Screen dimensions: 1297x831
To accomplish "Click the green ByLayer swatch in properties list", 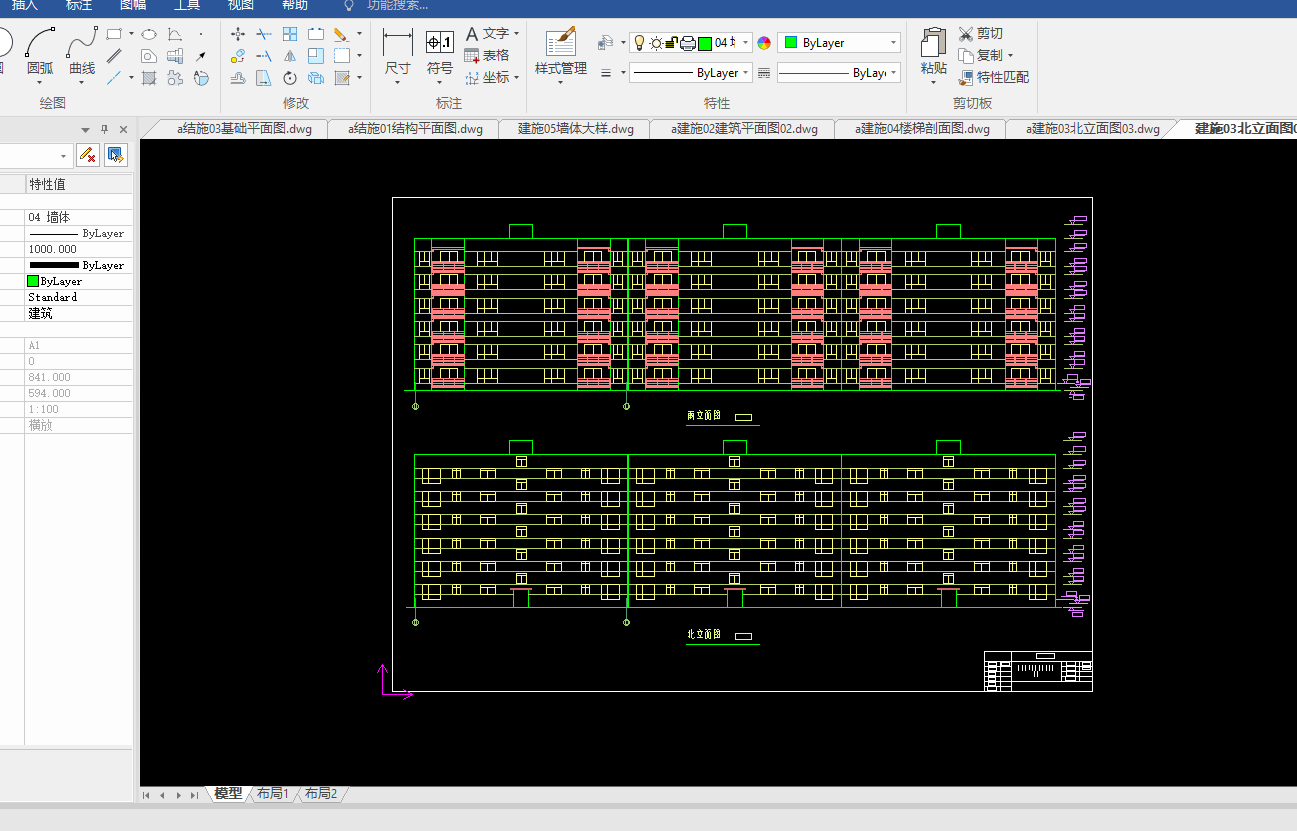I will click(x=33, y=281).
